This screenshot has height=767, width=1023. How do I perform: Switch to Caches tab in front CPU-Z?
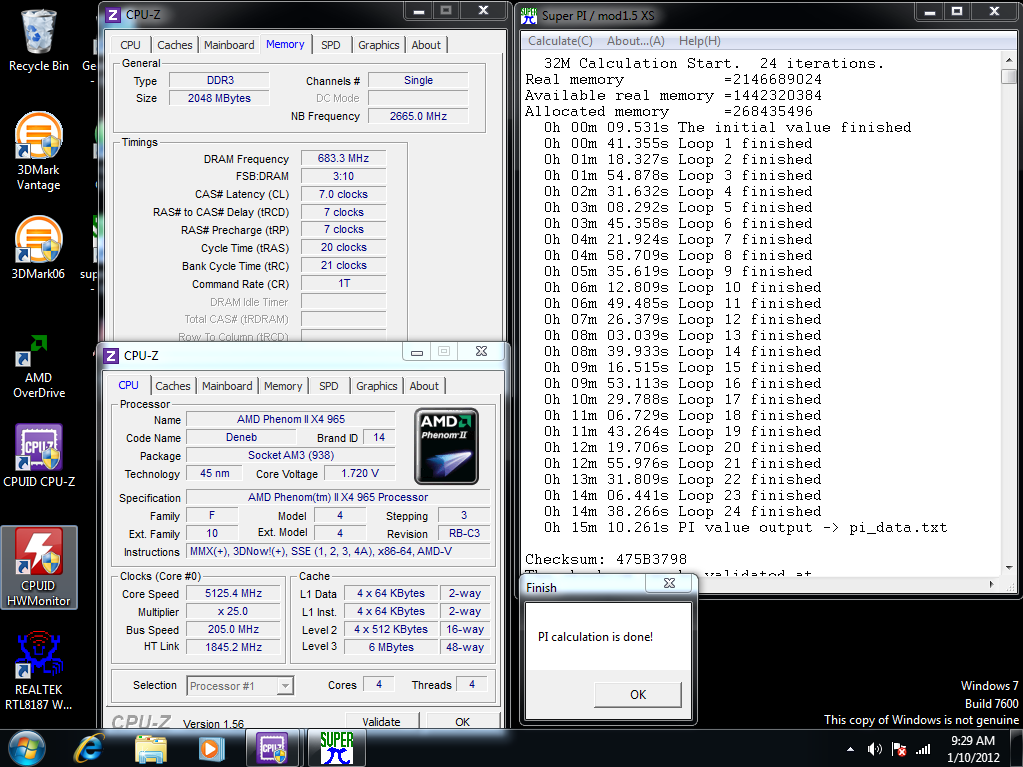(173, 386)
